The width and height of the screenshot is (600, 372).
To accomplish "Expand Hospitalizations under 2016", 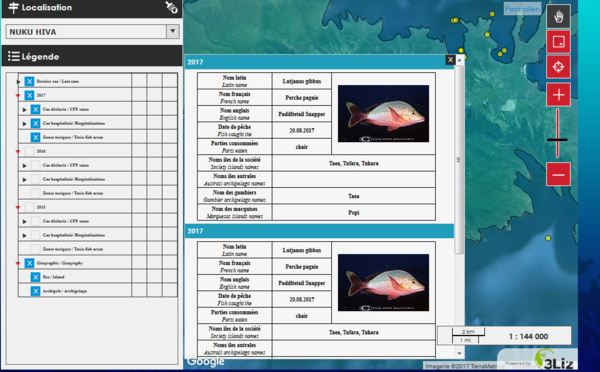I will [x=24, y=179].
